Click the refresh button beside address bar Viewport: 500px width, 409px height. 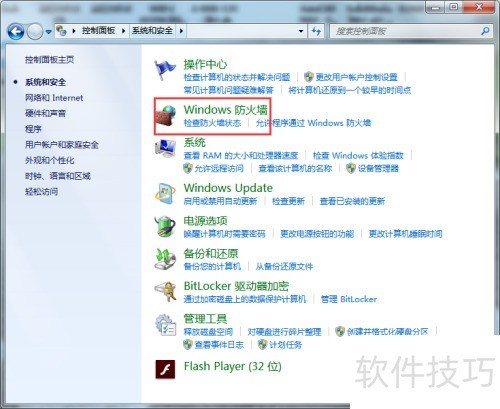coord(316,31)
